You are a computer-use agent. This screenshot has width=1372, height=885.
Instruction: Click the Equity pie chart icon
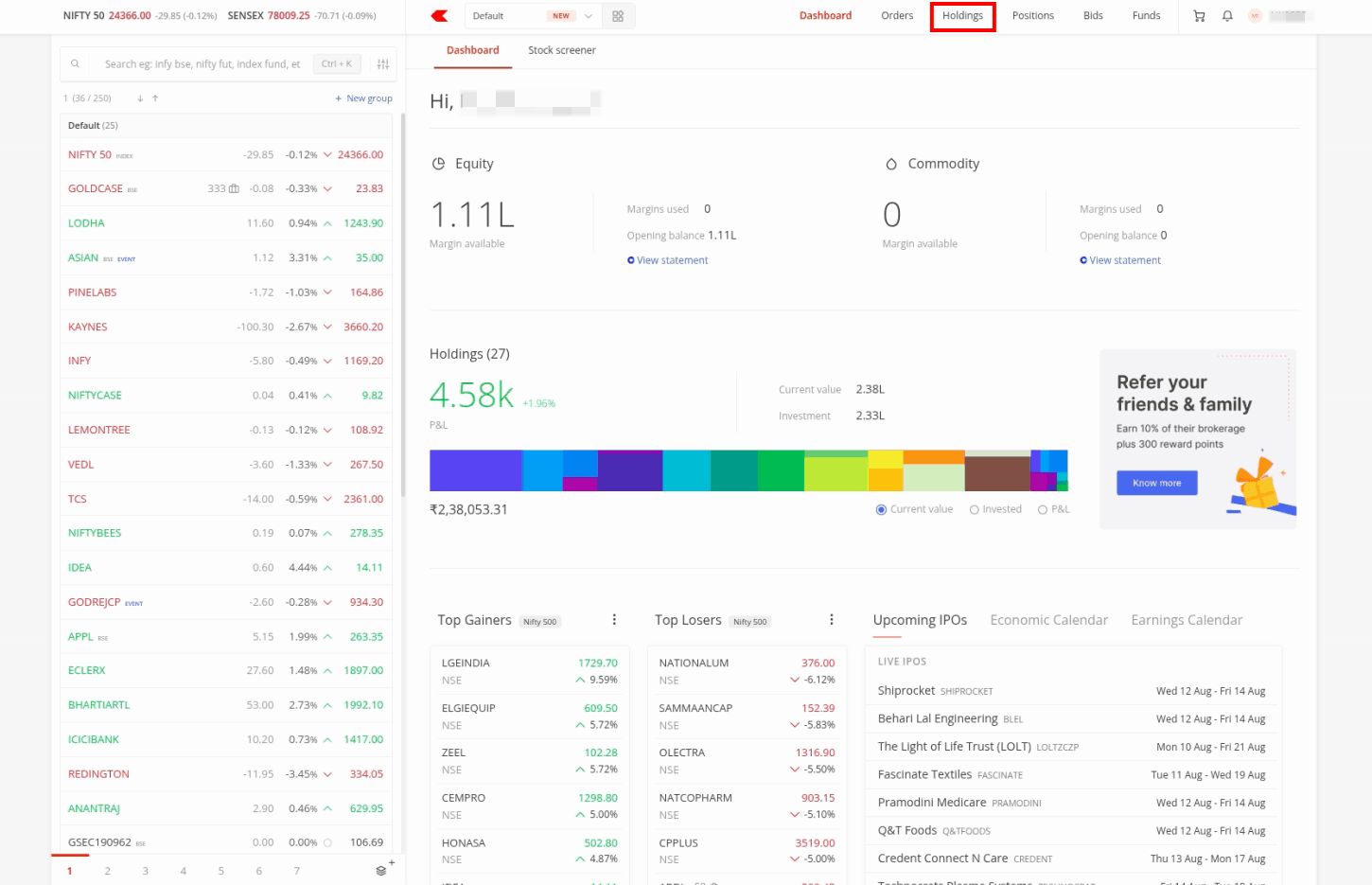[438, 164]
